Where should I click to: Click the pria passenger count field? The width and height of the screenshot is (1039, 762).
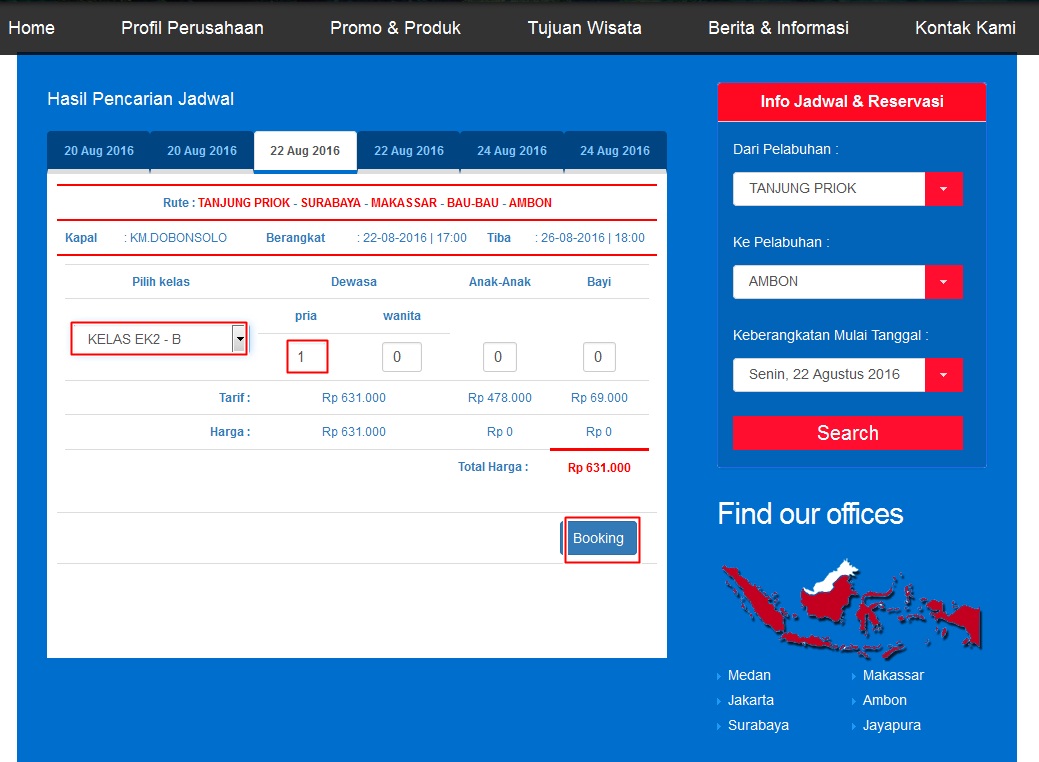pos(306,357)
